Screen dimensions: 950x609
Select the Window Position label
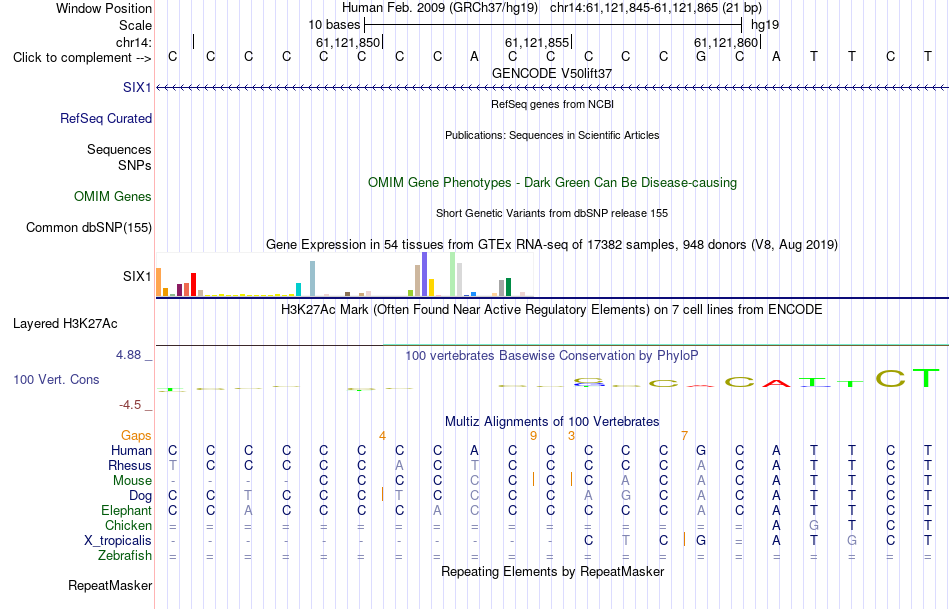point(104,8)
